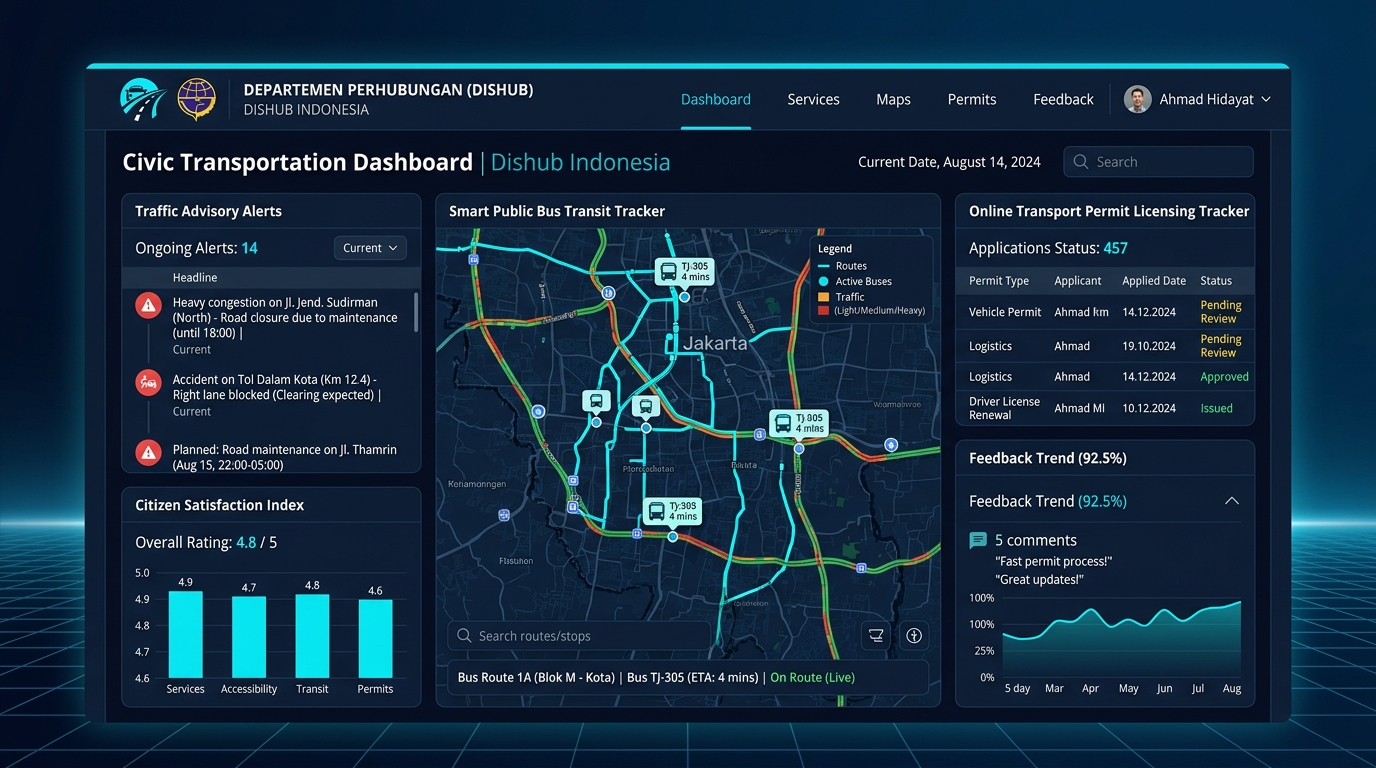This screenshot has height=768, width=1376.
Task: Open the Ahmad Hidayat user menu chevron
Action: (1266, 99)
